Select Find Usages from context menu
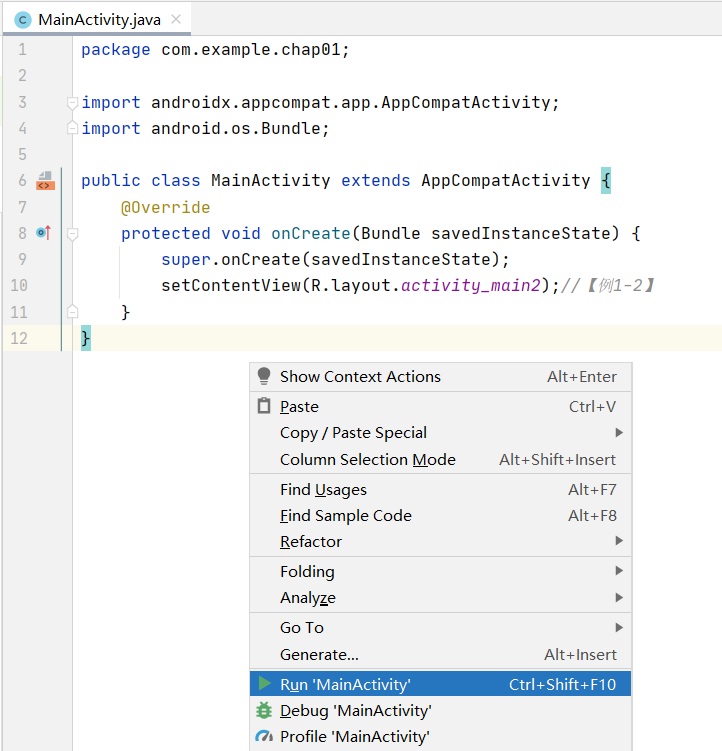The height and width of the screenshot is (751, 722). 323,489
